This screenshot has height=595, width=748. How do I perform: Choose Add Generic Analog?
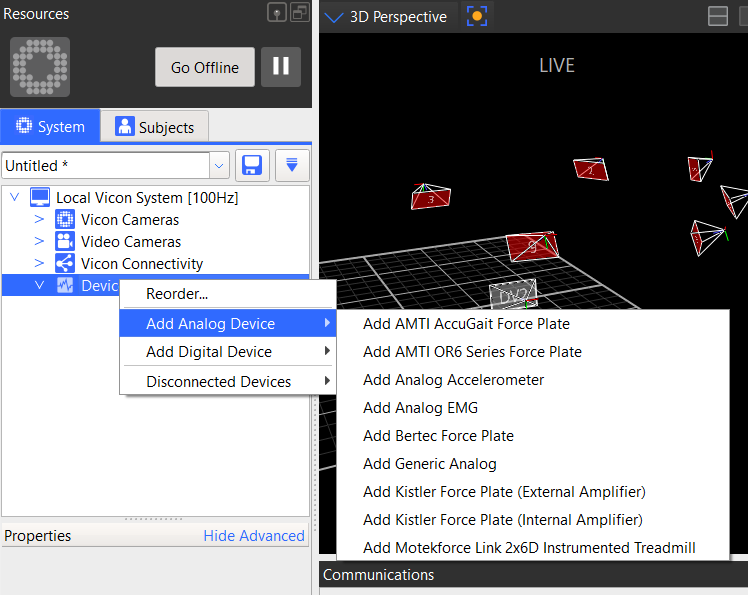pos(533,464)
